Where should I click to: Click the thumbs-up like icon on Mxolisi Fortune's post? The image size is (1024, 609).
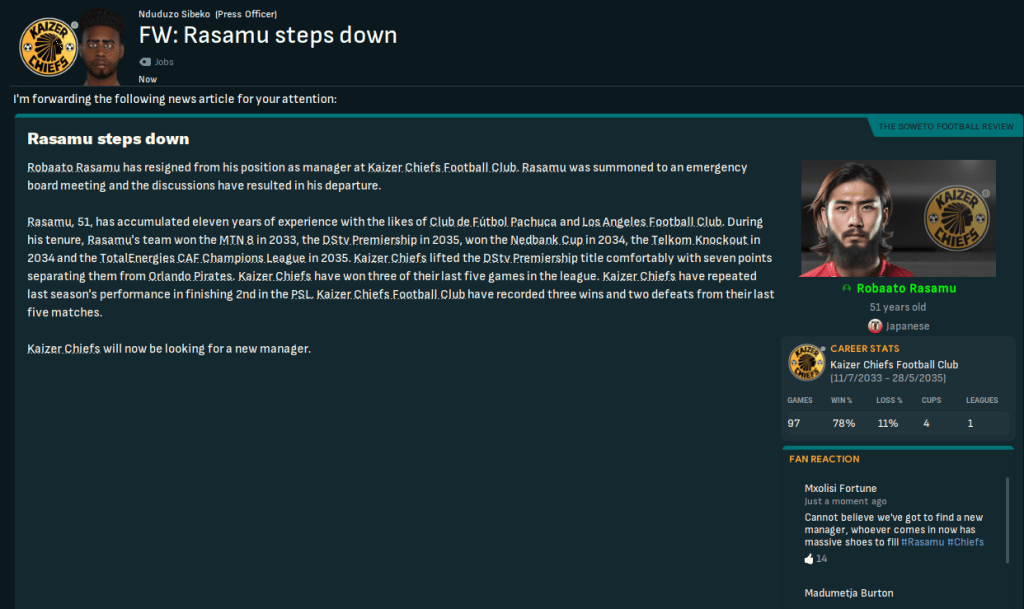[809, 559]
